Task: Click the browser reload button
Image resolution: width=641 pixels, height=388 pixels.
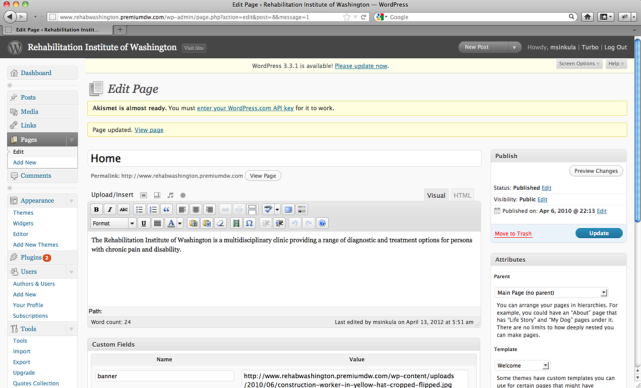Action: 363,17
